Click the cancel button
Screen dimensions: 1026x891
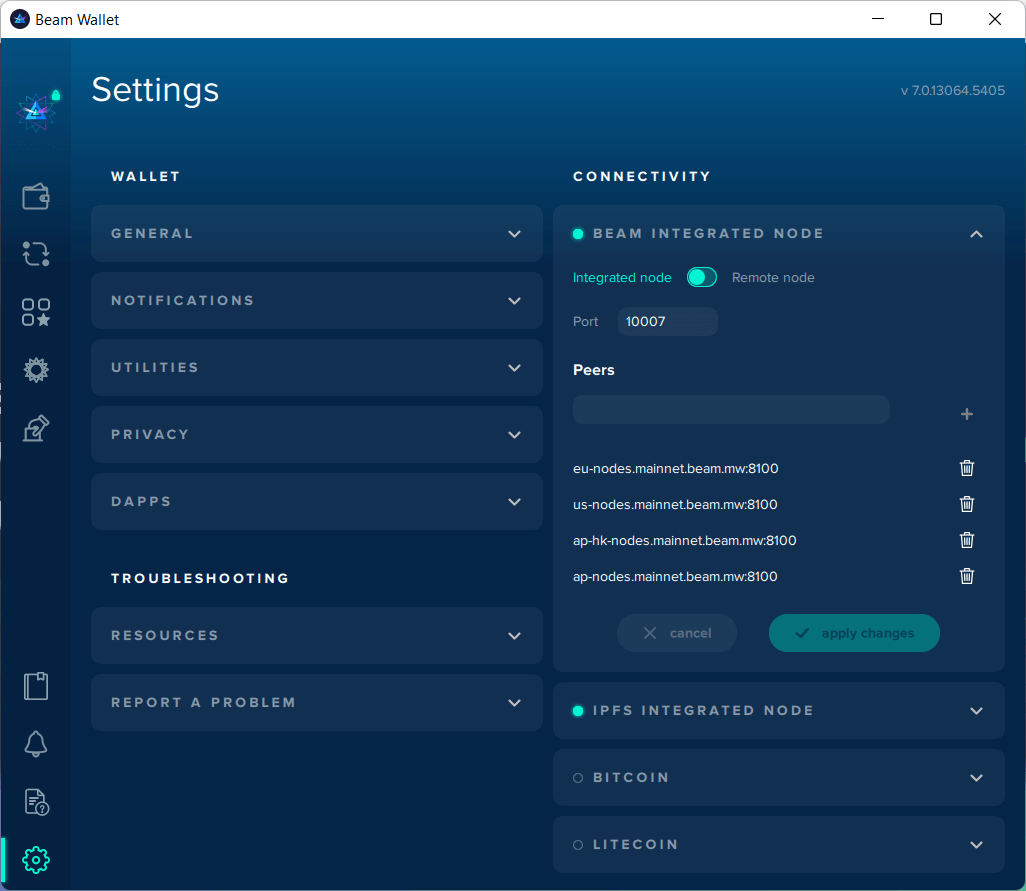pos(677,633)
